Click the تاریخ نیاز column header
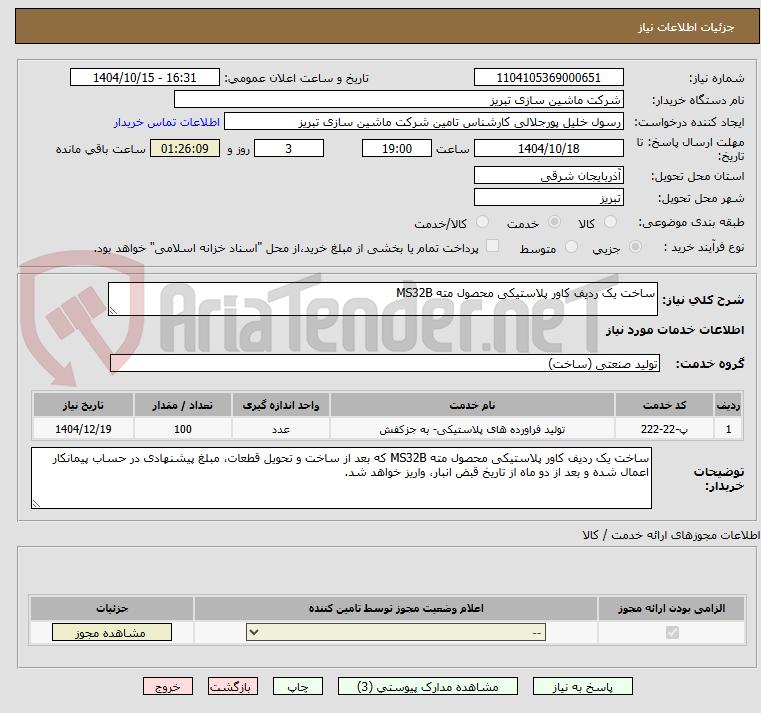This screenshot has height=713, width=761. pyautogui.click(x=83, y=405)
